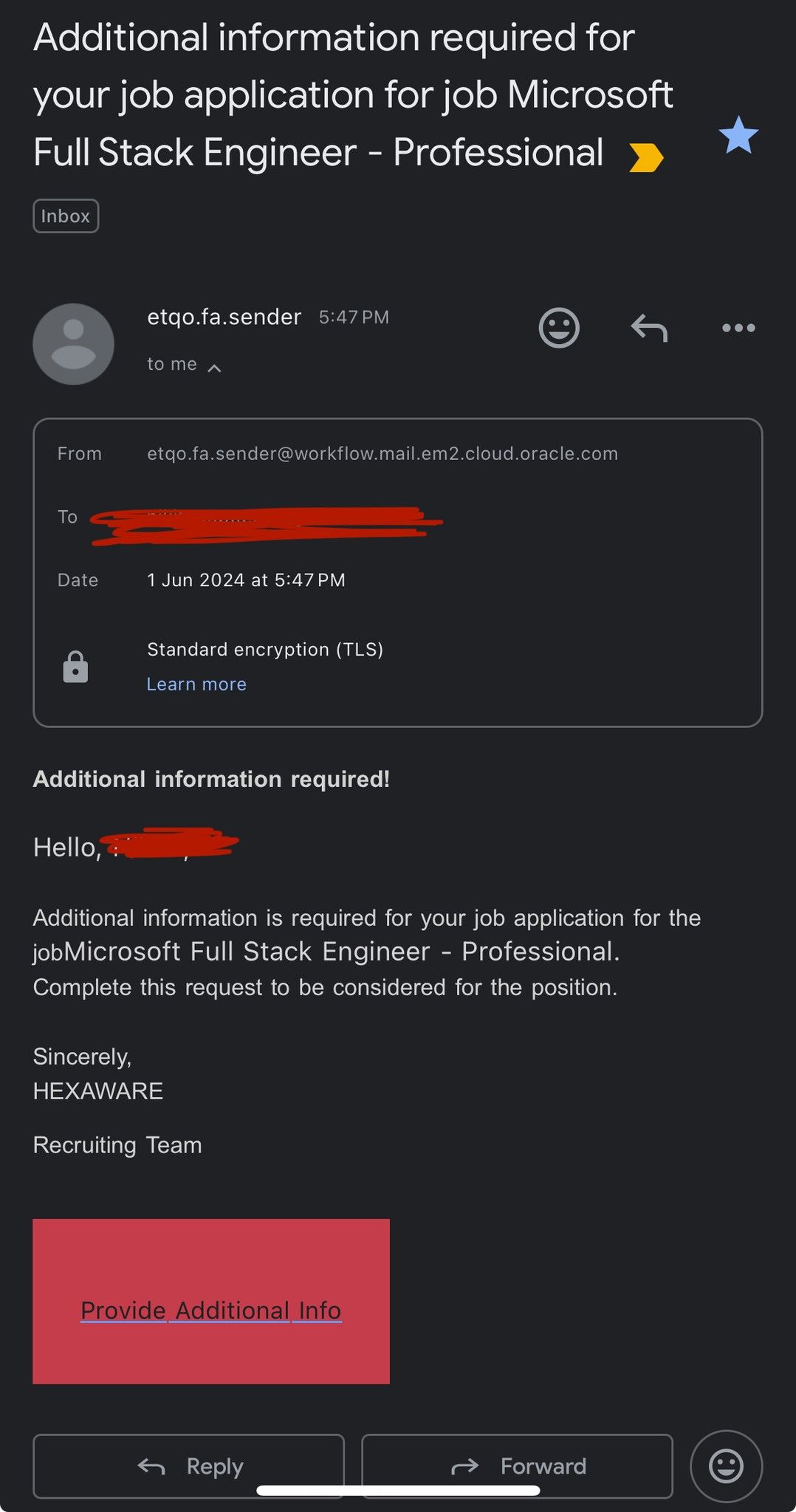
Task: Tap the Reply button at the bottom
Action: click(x=189, y=1466)
